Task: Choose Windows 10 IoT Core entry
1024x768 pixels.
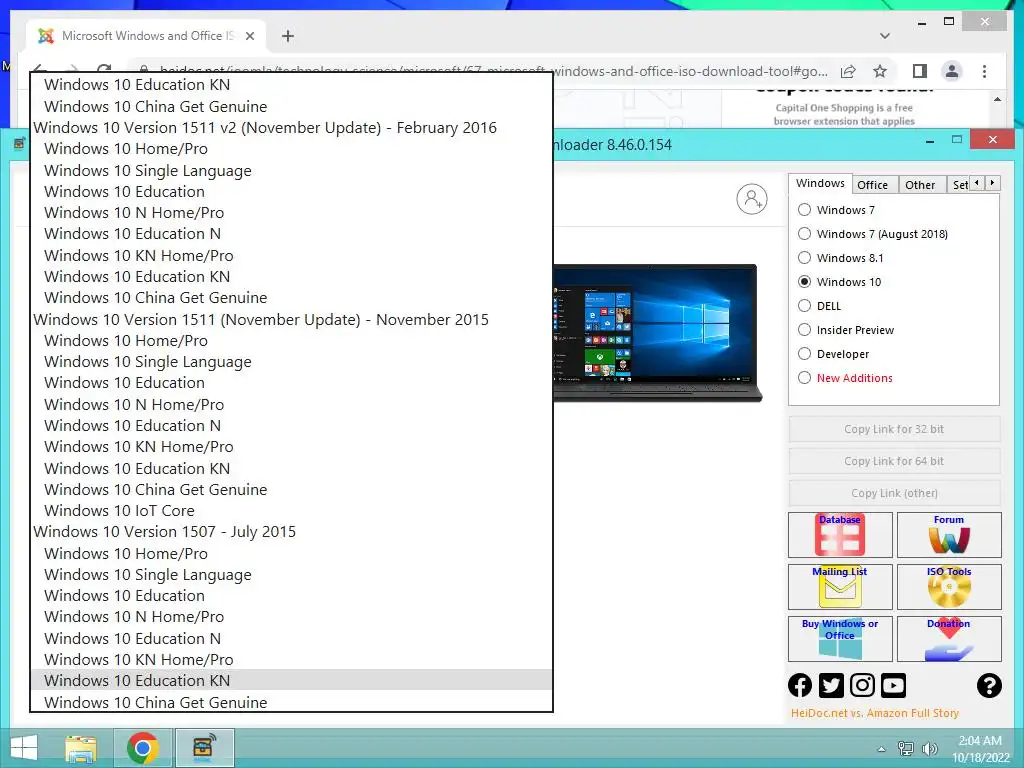Action: (x=291, y=511)
